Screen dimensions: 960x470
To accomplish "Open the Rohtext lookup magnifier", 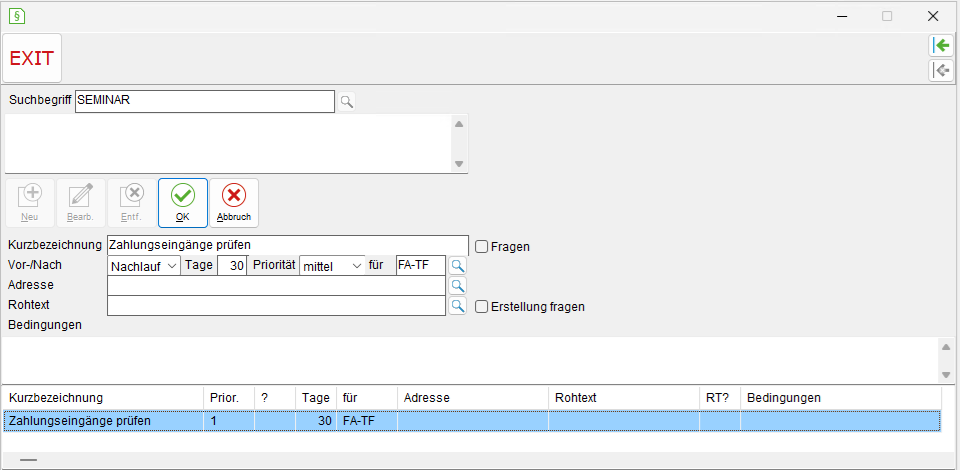I will pos(457,305).
